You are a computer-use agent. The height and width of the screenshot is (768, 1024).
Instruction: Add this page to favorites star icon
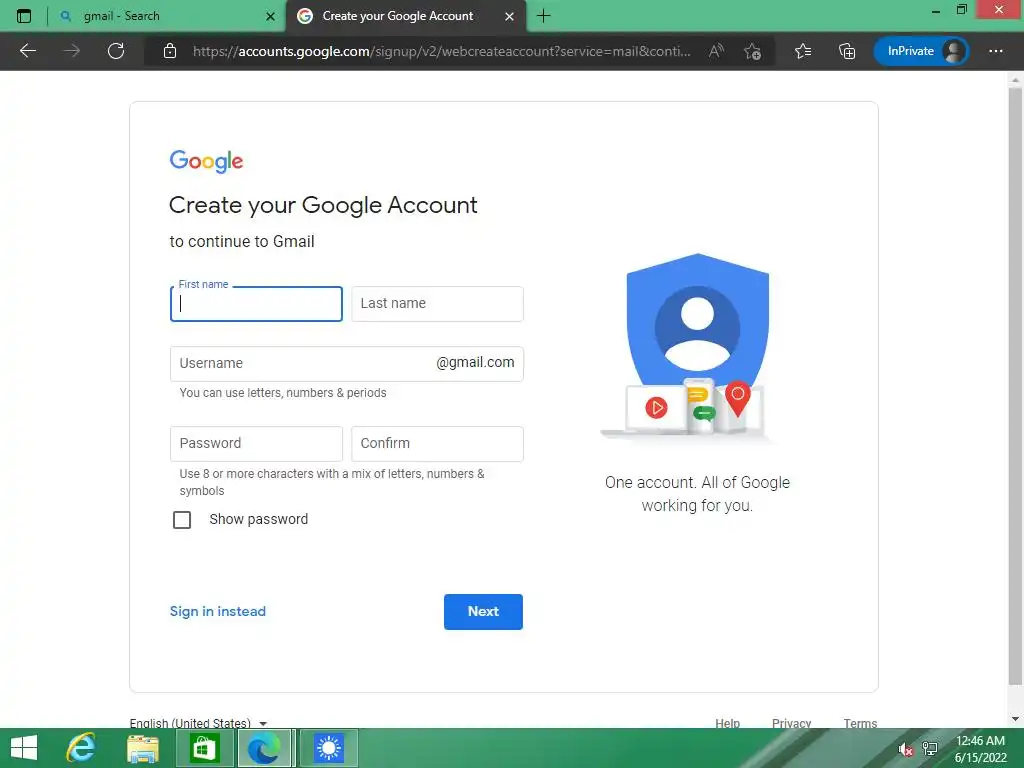[x=752, y=51]
